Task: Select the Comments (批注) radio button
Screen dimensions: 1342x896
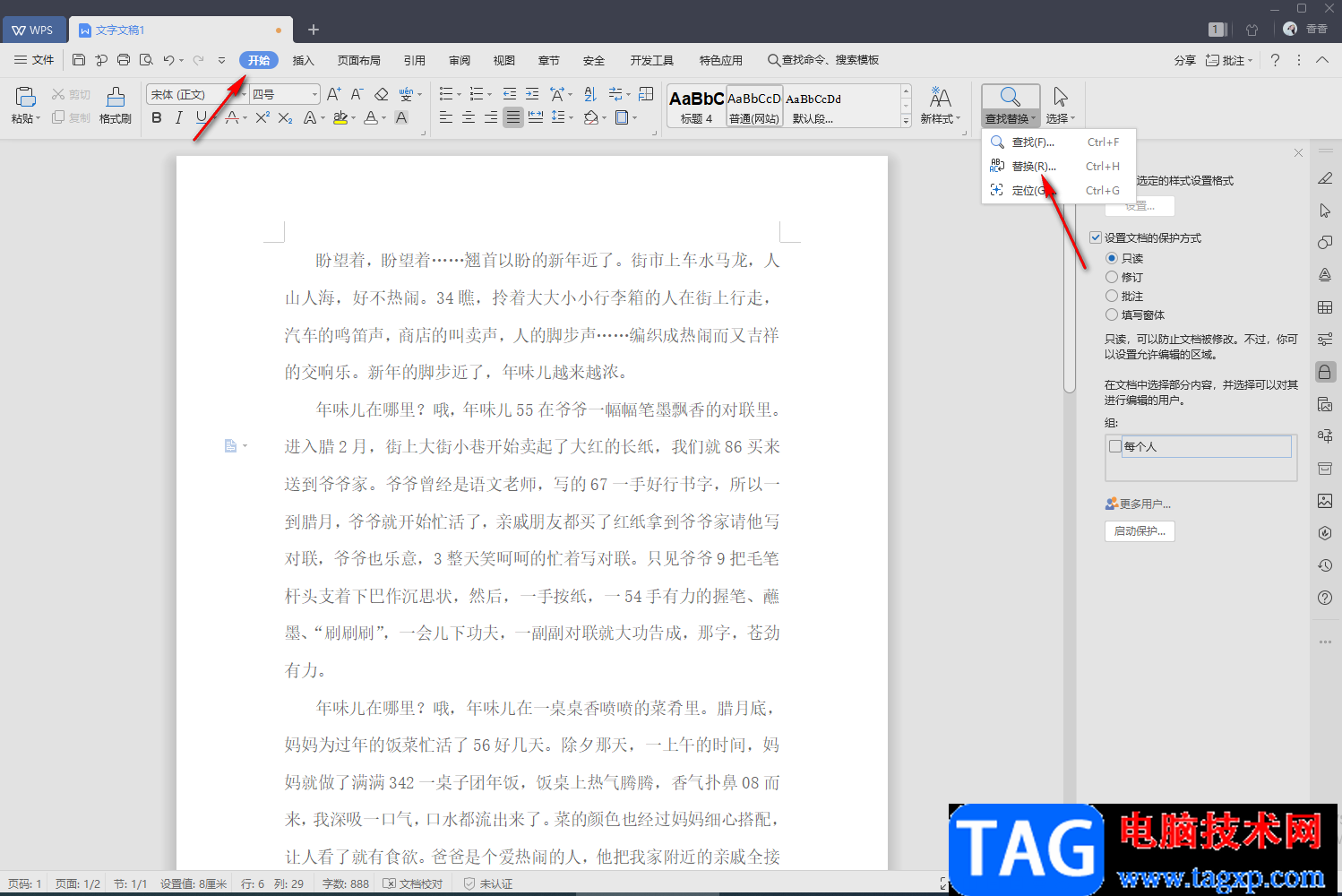Action: (x=1112, y=296)
